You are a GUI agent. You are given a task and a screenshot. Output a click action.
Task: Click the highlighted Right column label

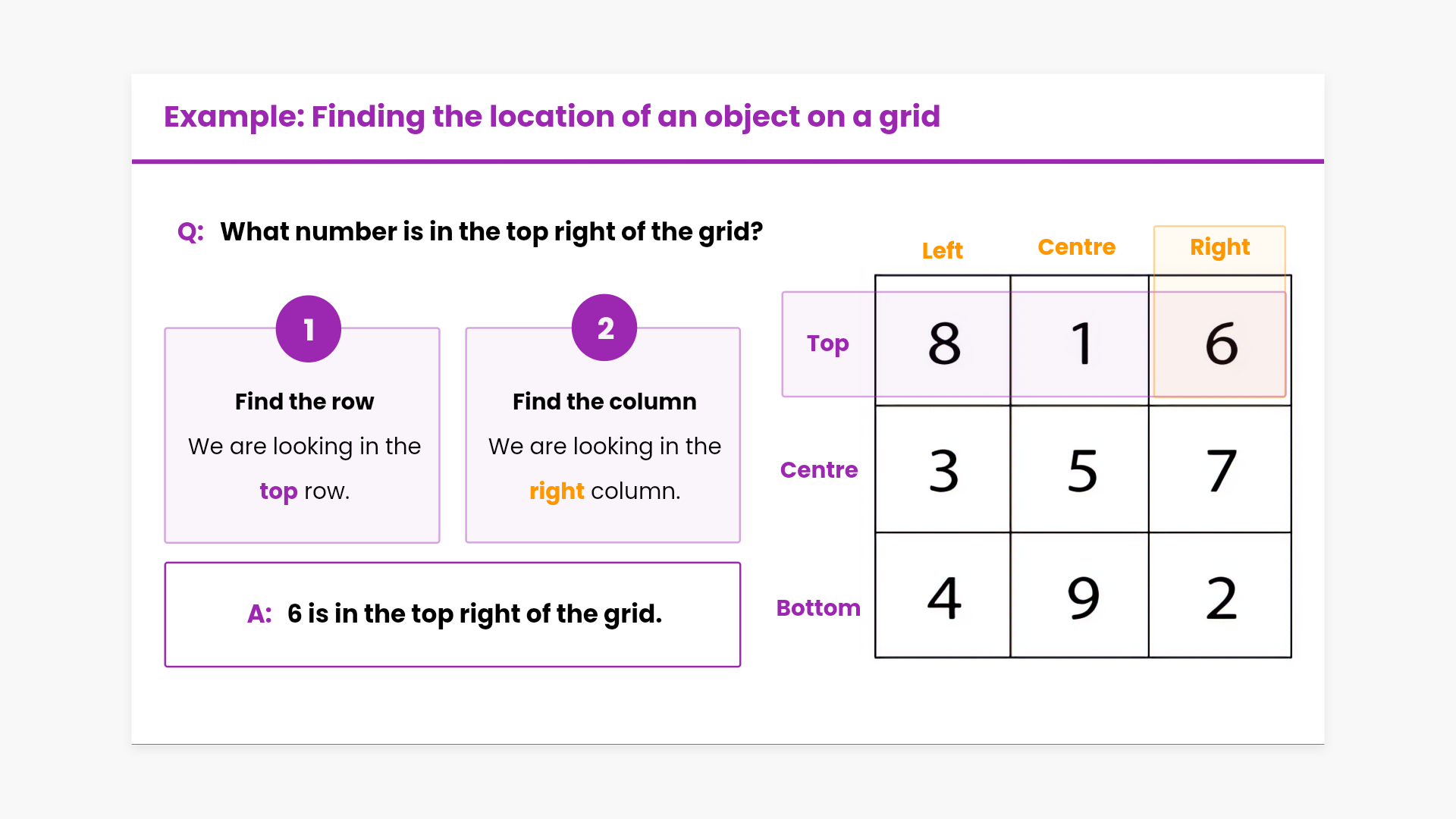[x=1219, y=247]
